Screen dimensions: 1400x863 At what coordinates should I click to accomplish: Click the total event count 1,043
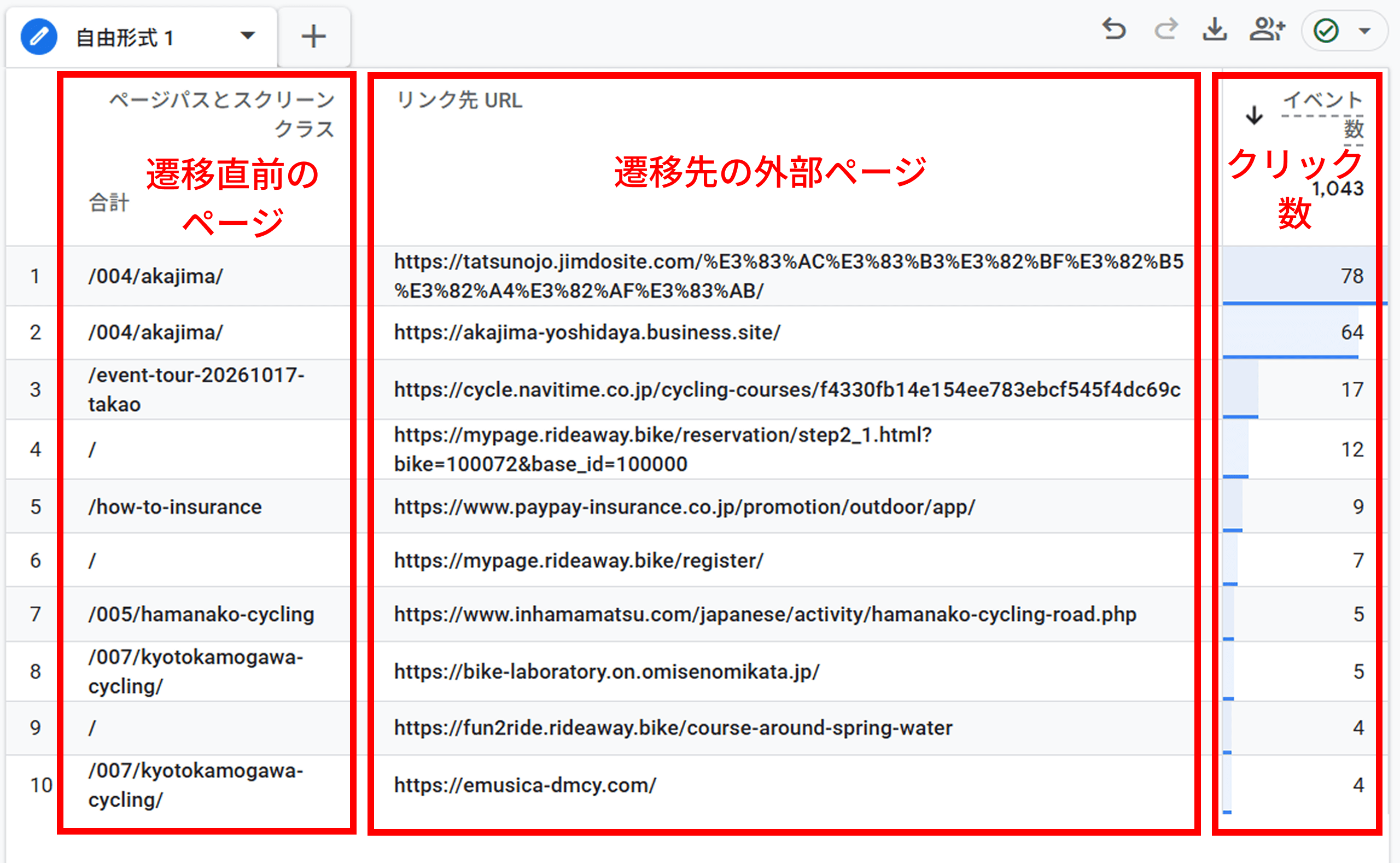coord(1337,188)
